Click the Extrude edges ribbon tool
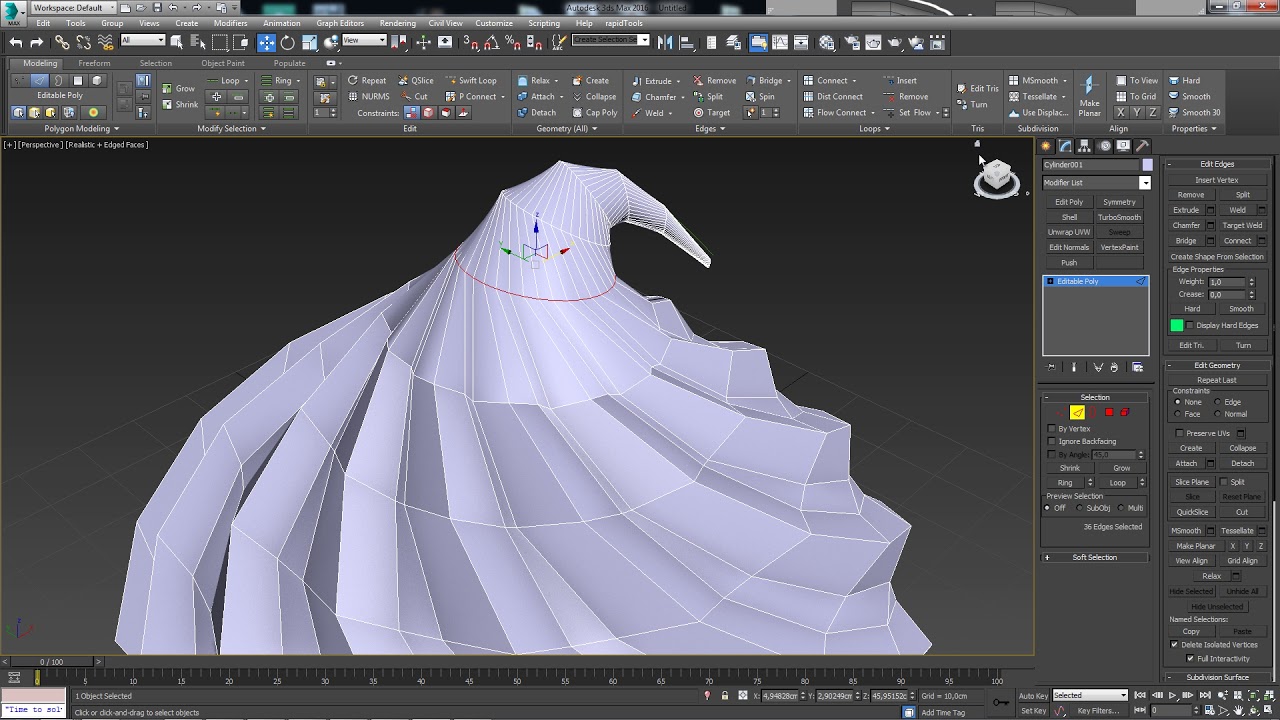This screenshot has width=1280, height=720. coord(652,81)
